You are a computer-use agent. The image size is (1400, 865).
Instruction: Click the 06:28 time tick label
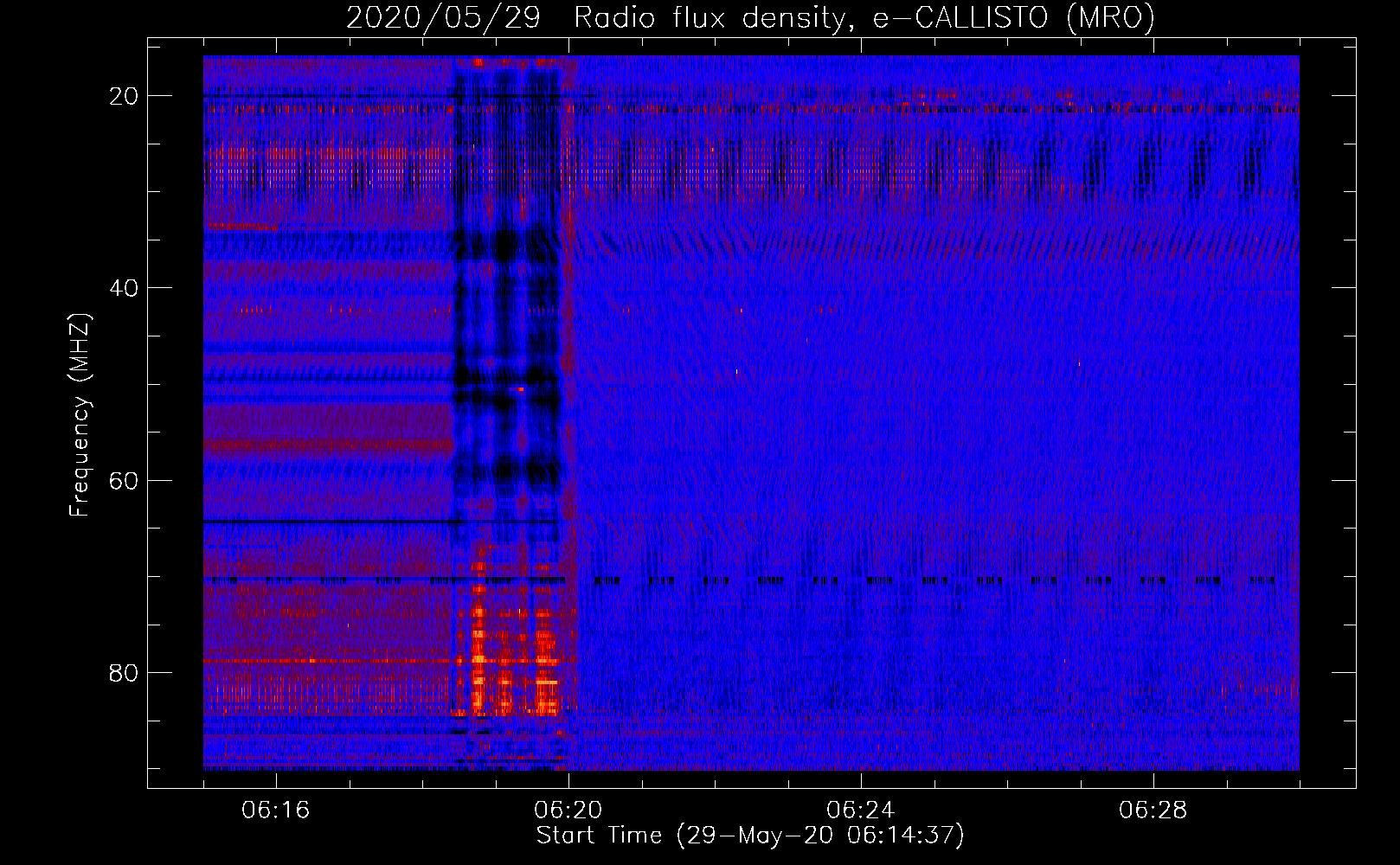pyautogui.click(x=1153, y=811)
